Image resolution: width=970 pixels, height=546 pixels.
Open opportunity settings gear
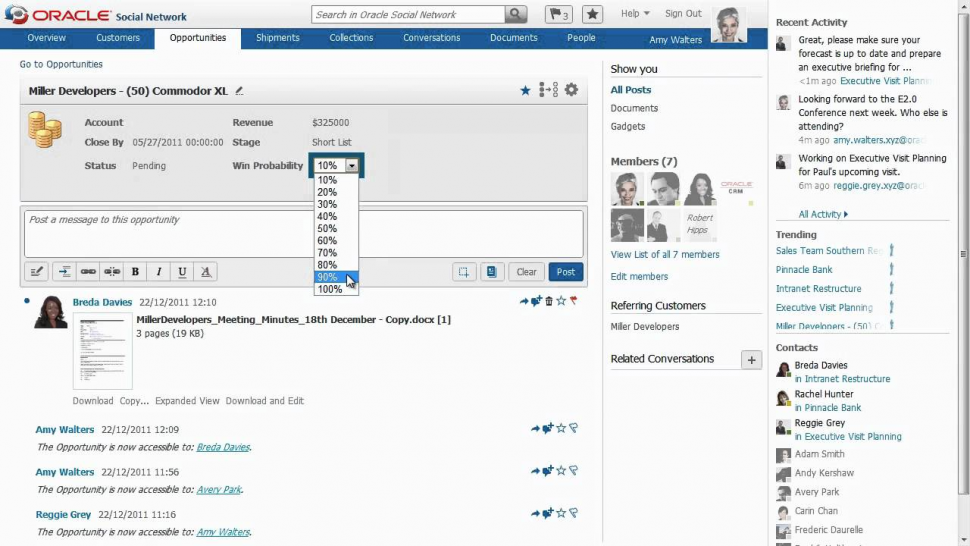(572, 90)
